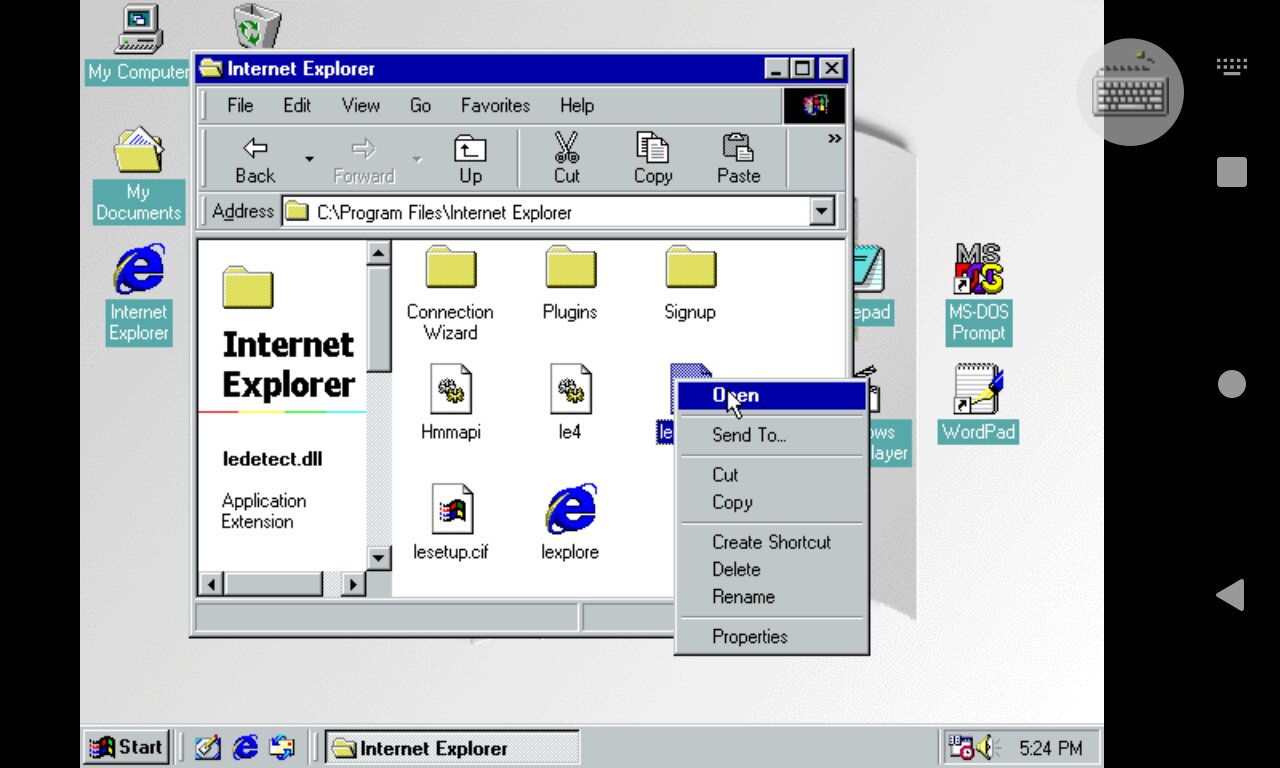The image size is (1280, 768).
Task: Choose Rename in the context menu
Action: click(x=772, y=596)
